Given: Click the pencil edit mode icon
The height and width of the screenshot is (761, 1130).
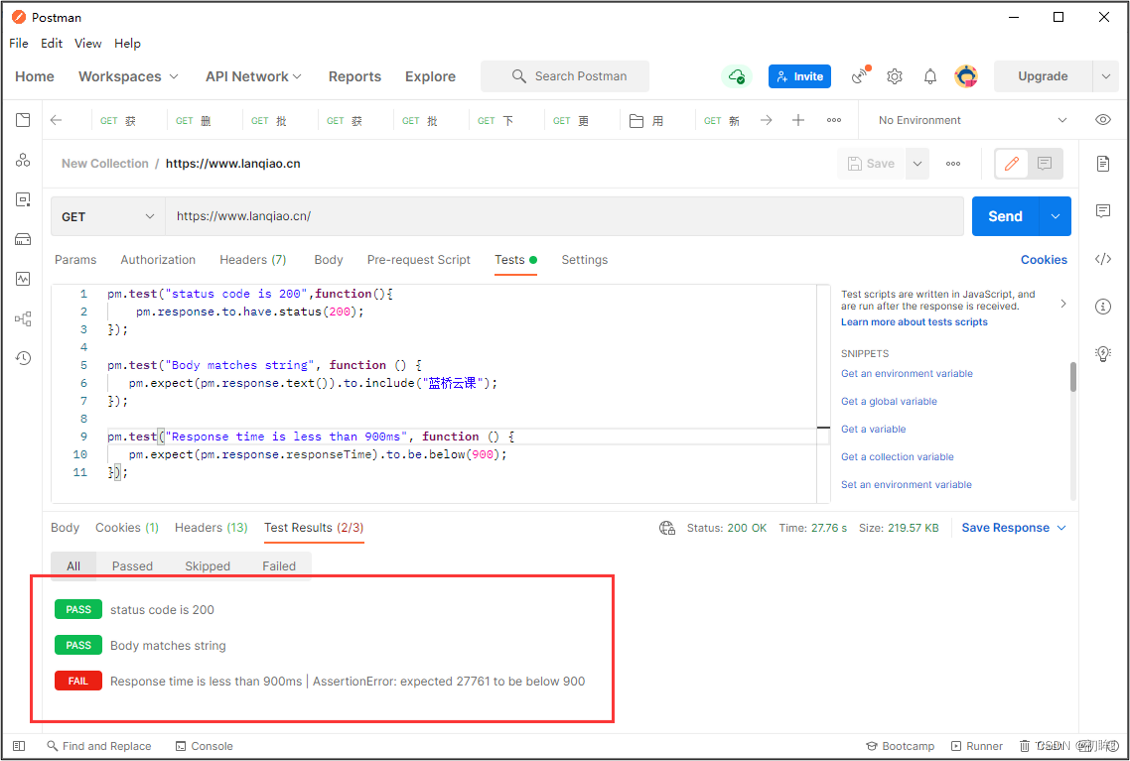Looking at the screenshot, I should pyautogui.click(x=1011, y=164).
